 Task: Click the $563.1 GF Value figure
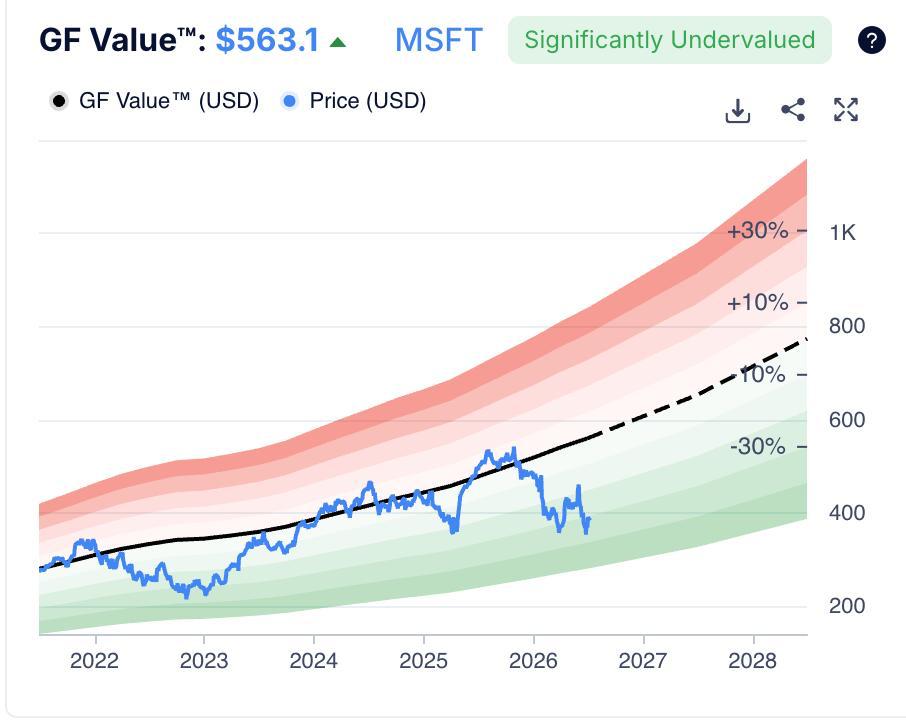coord(267,40)
